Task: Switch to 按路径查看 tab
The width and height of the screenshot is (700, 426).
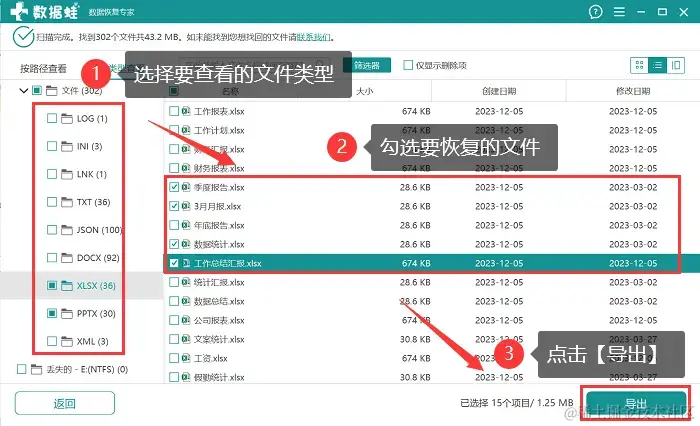Action: (43, 68)
